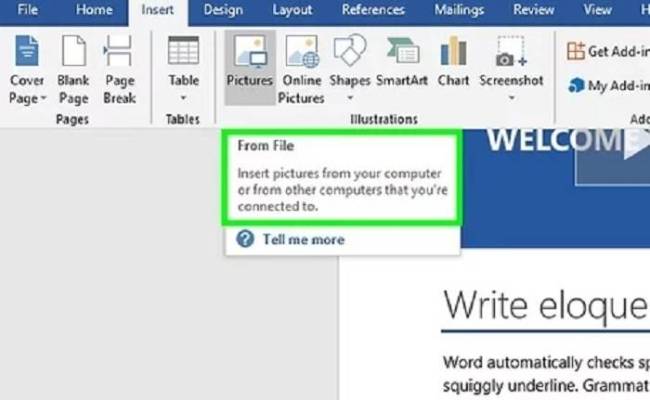
Task: Insert a Cover Page
Action: 27,69
